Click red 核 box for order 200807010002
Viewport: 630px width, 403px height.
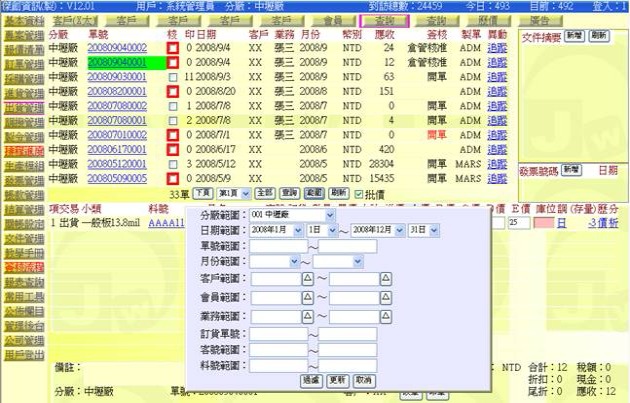click(173, 134)
